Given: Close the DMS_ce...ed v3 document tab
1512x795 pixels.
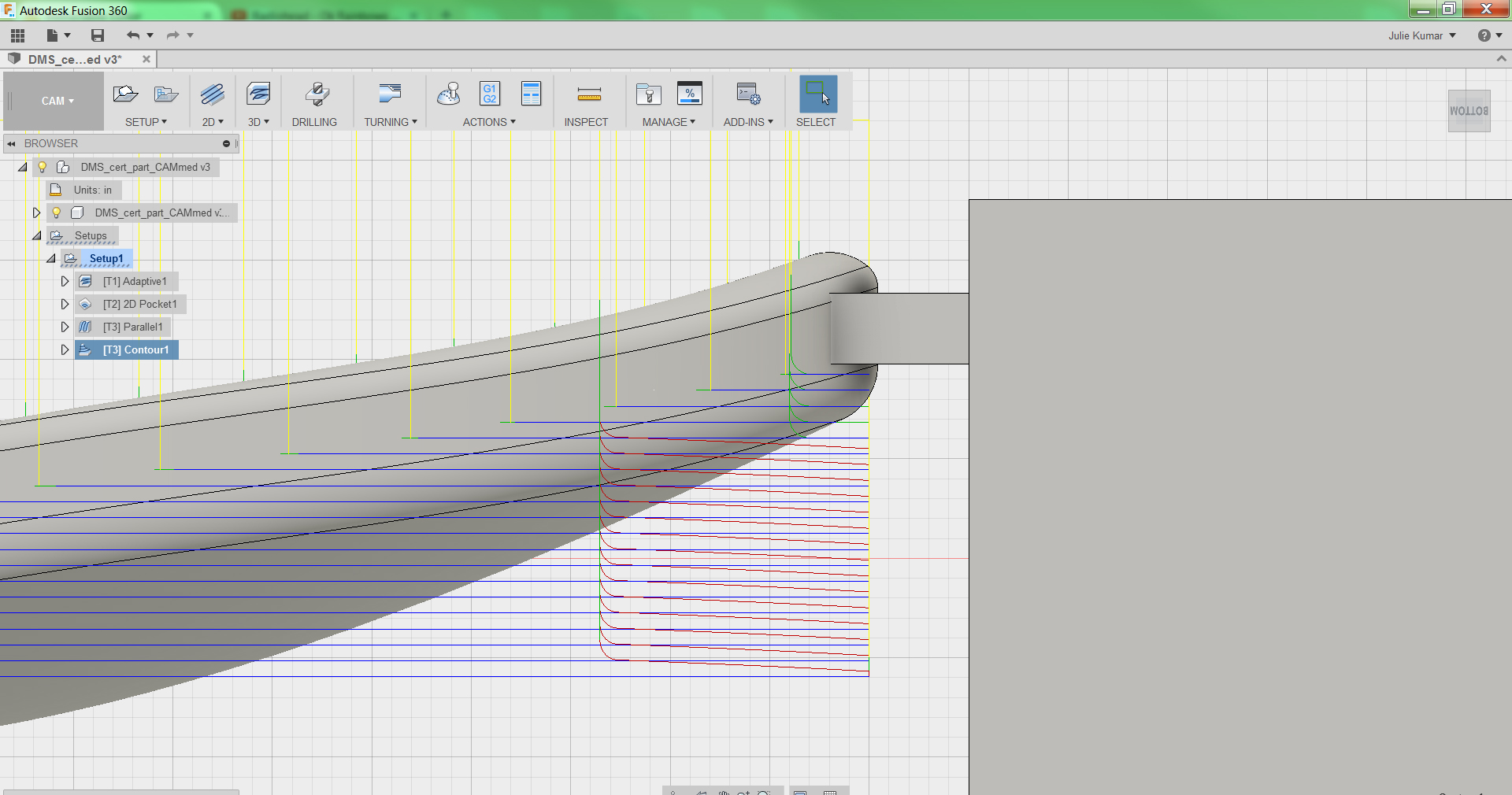Looking at the screenshot, I should coord(146,59).
